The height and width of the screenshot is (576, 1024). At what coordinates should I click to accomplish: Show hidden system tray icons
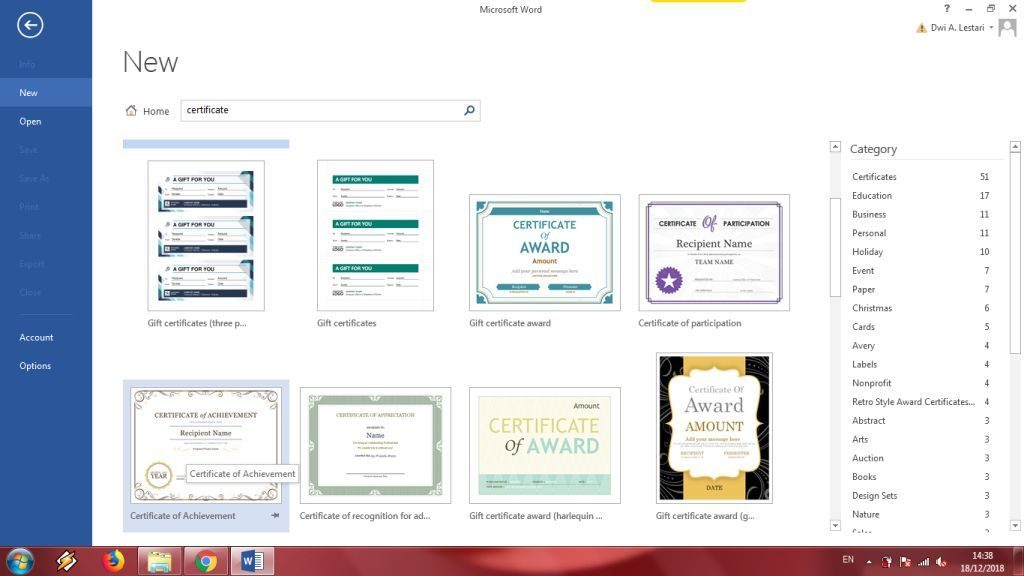(868, 561)
